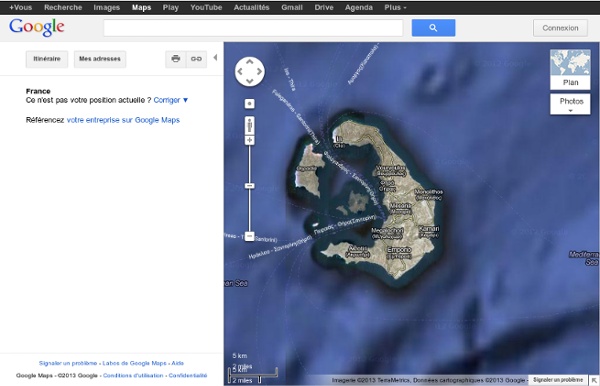Open votre entreprise sur Google Maps link
This screenshot has height=386, width=600.
123,120
